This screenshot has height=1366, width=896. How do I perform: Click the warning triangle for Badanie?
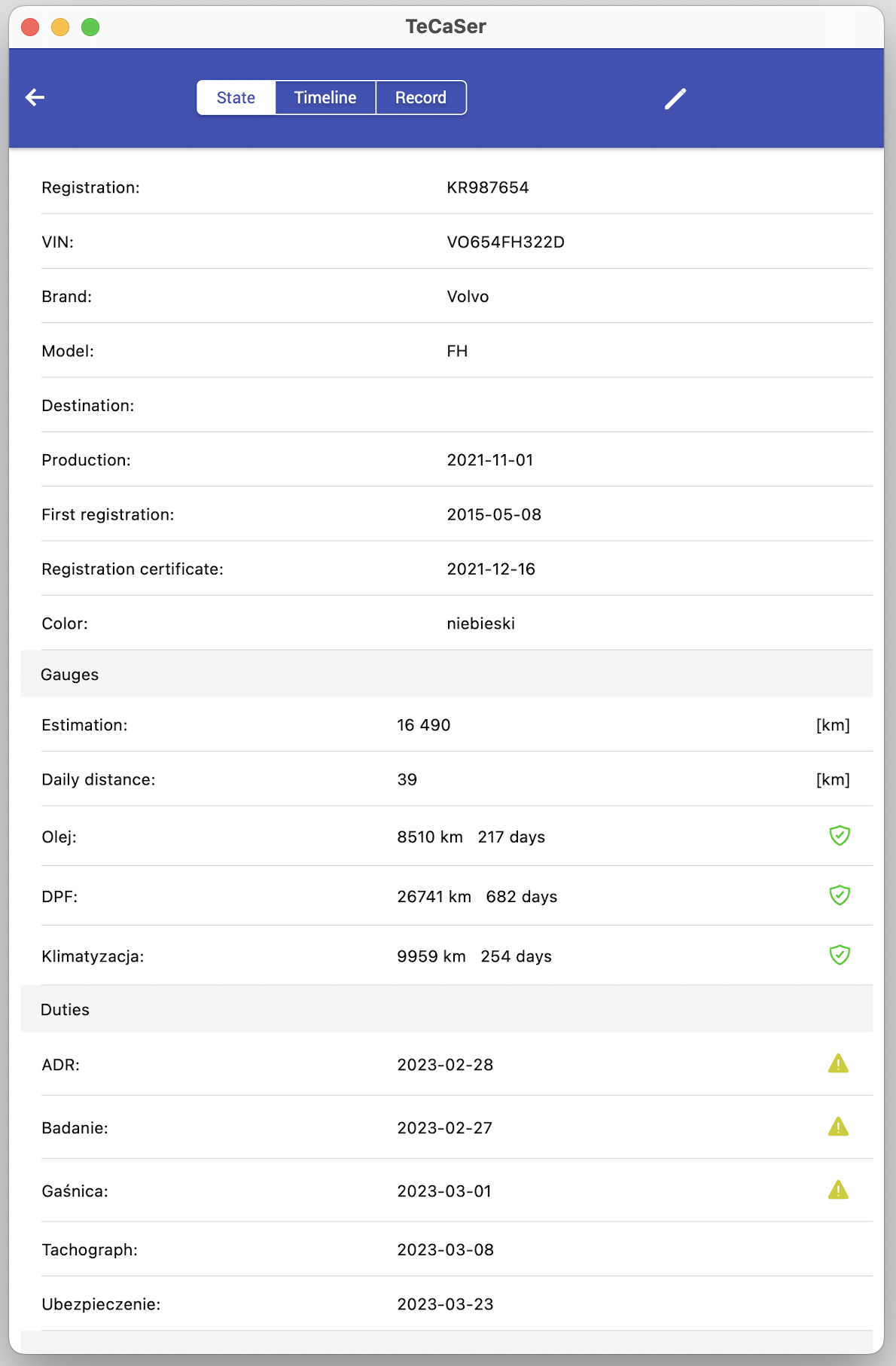(838, 1127)
